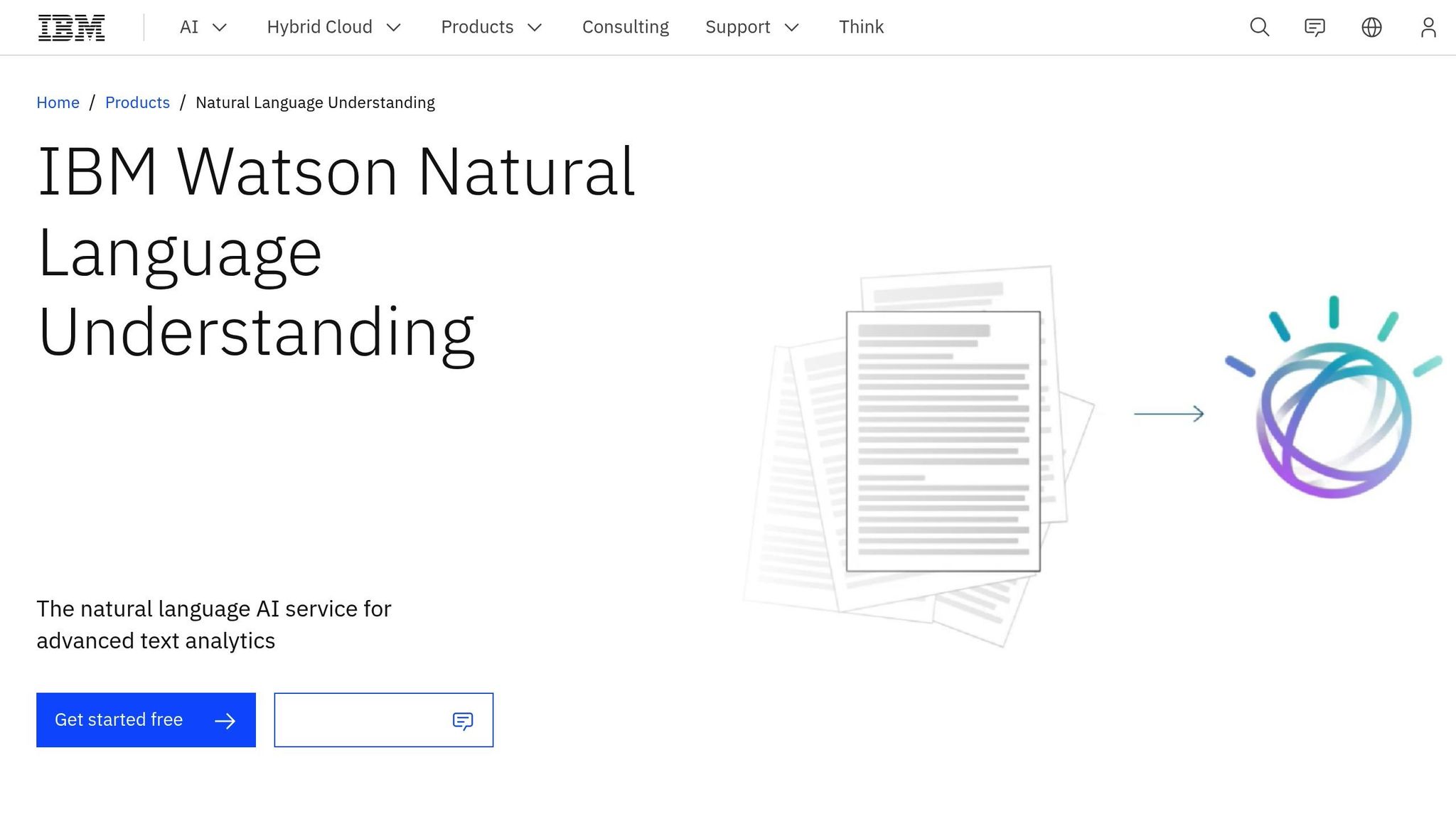Screen dimensions: 1456x819
Task: Open the Think menu item
Action: (861, 27)
